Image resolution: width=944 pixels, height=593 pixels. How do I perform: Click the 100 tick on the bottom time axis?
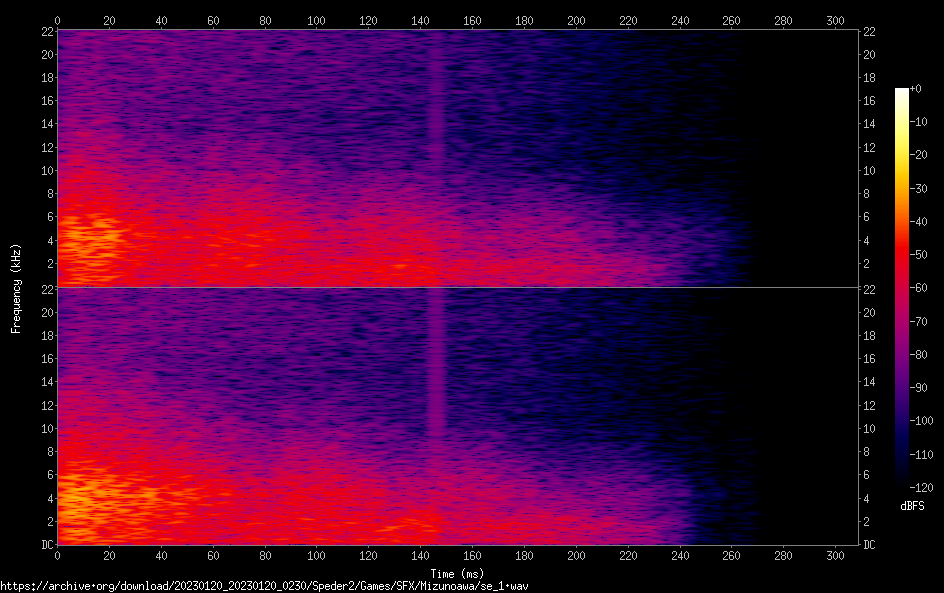[317, 555]
